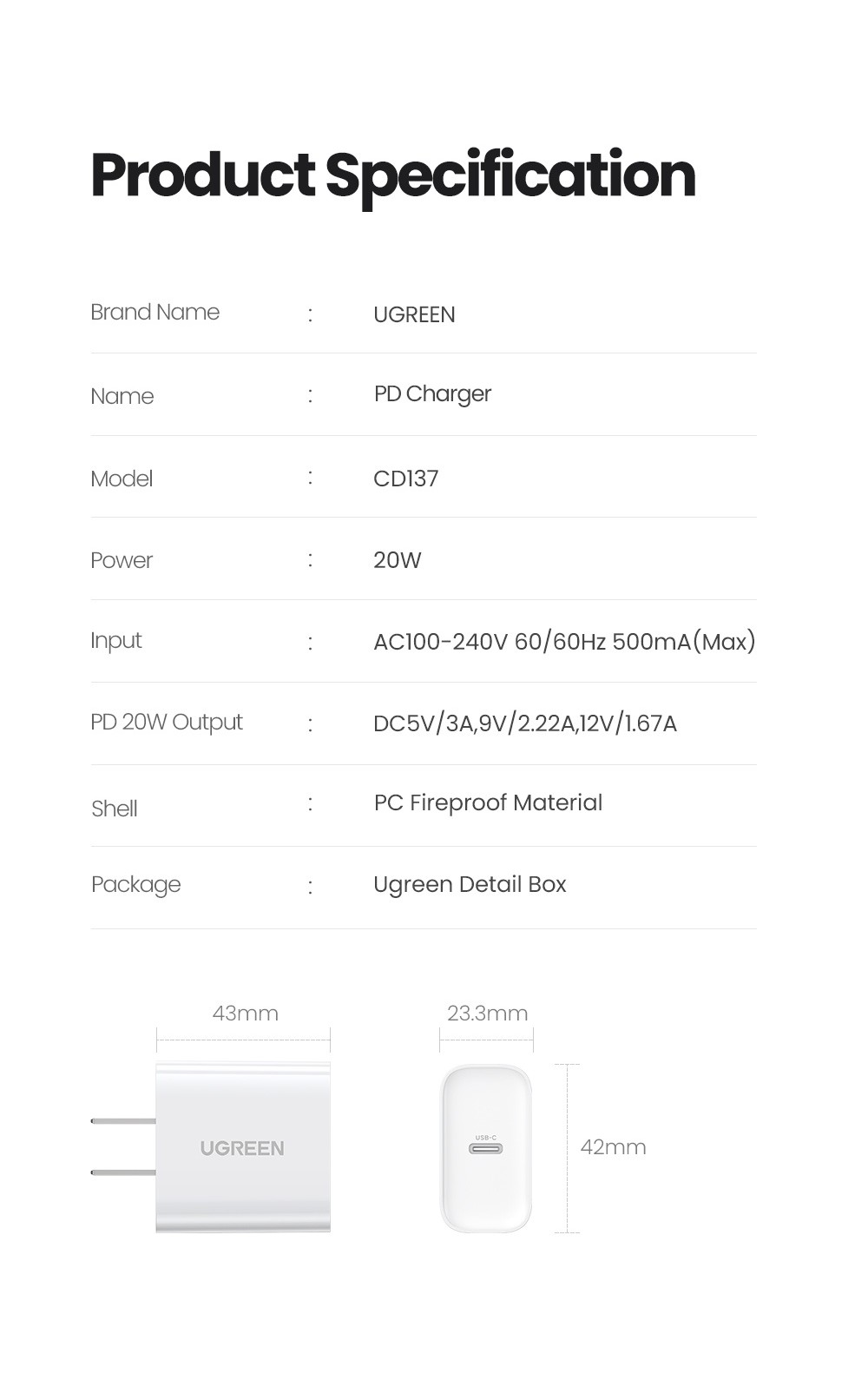This screenshot has height=1400, width=868.
Task: Select the PD Charger name value
Action: point(432,394)
